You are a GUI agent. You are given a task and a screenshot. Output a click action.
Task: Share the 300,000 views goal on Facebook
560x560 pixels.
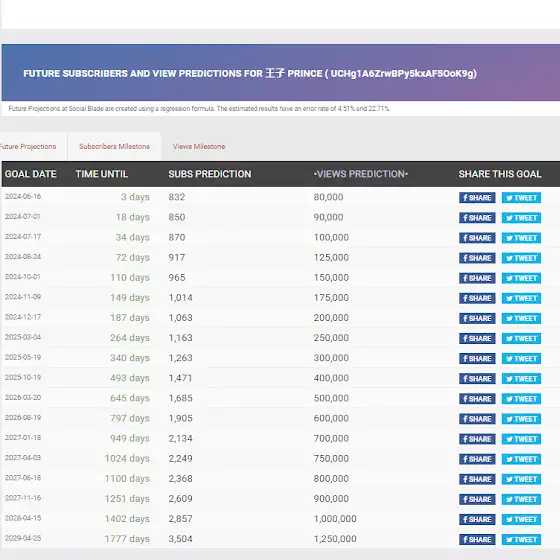(477, 358)
